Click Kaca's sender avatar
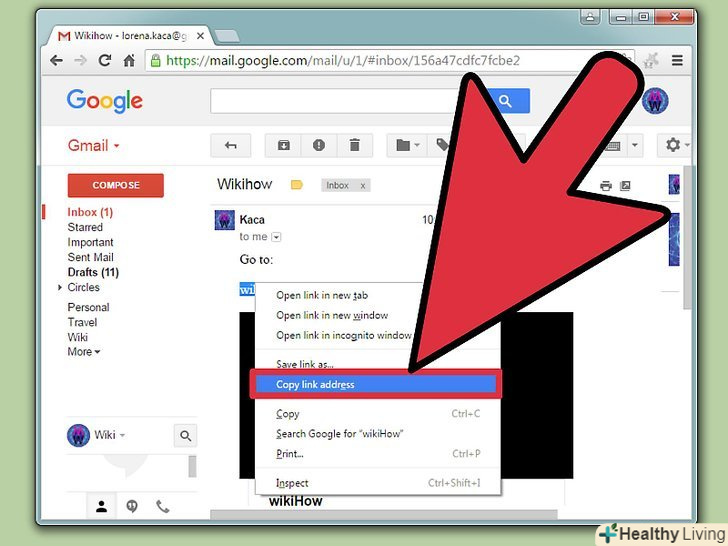The height and width of the screenshot is (546, 728). coord(225,220)
